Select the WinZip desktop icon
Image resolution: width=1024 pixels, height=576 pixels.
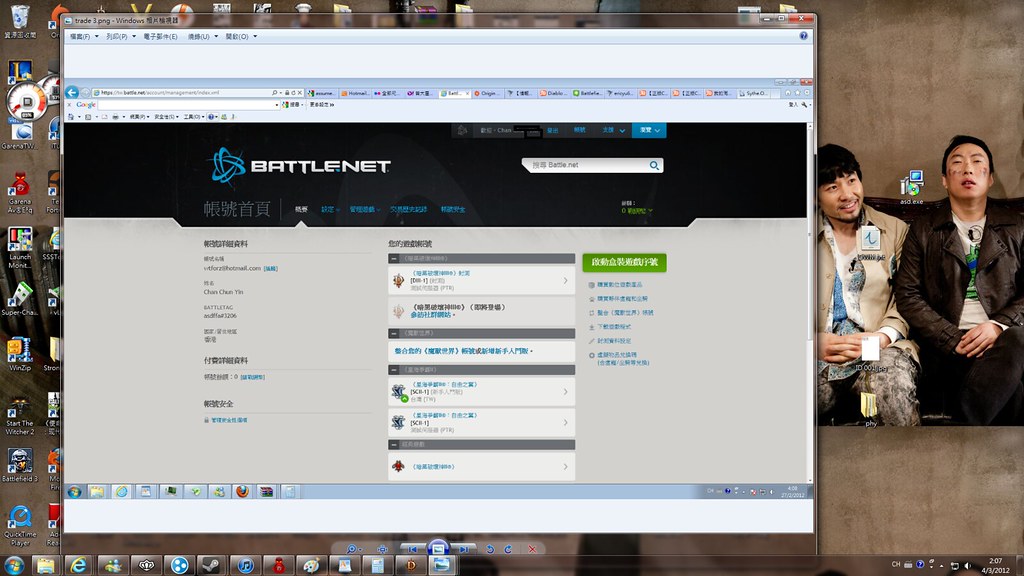pos(20,355)
